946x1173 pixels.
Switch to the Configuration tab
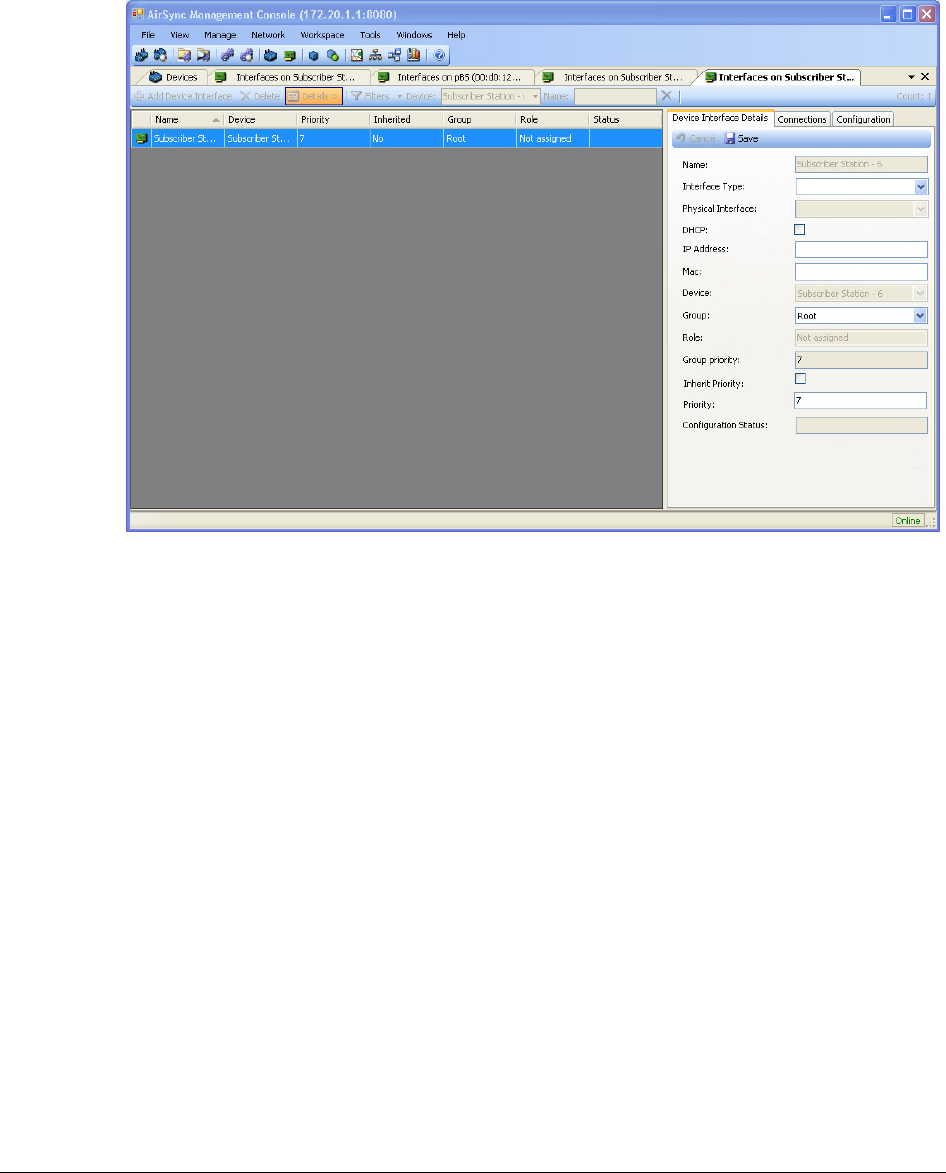coord(863,119)
